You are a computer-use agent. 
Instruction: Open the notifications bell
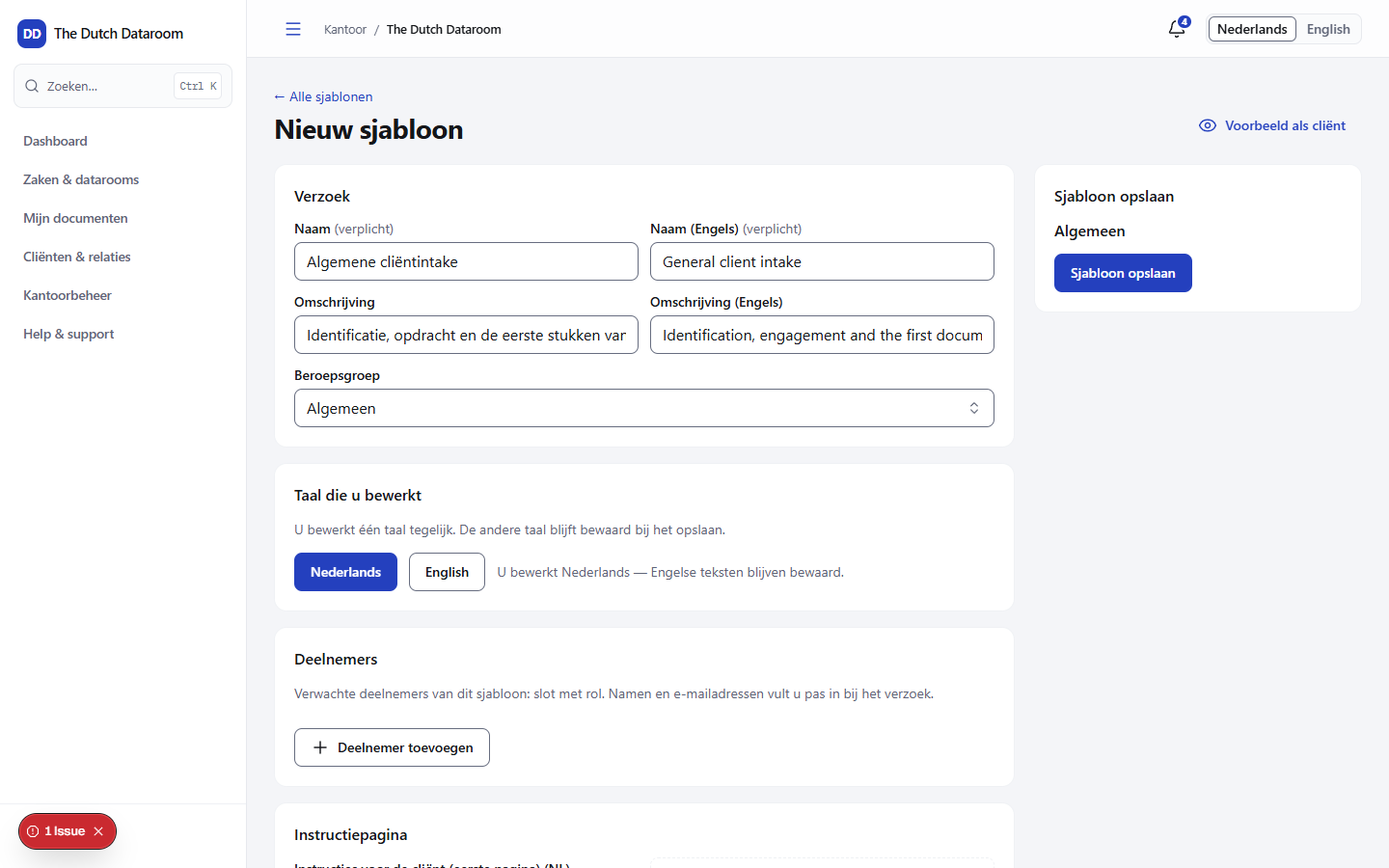(x=1177, y=29)
